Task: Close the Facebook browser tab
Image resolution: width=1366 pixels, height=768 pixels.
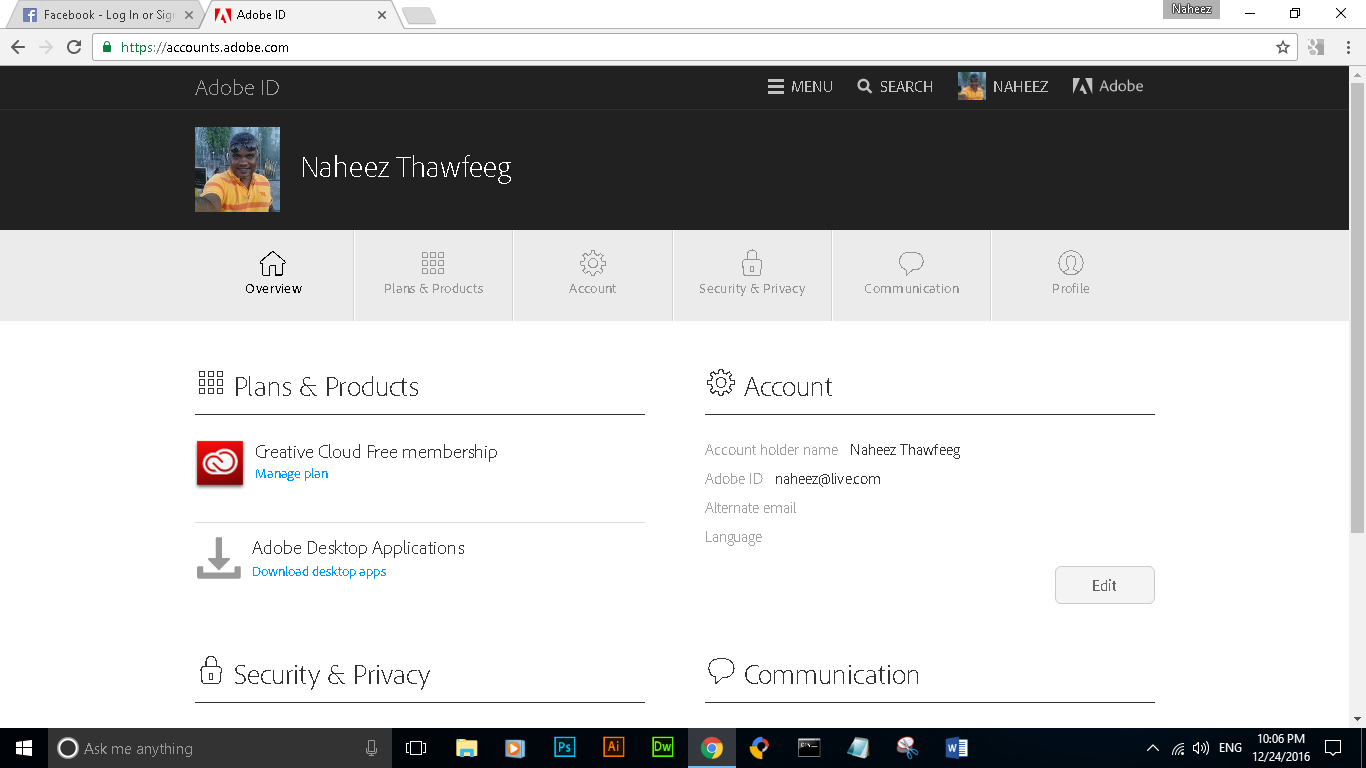Action: coord(189,15)
